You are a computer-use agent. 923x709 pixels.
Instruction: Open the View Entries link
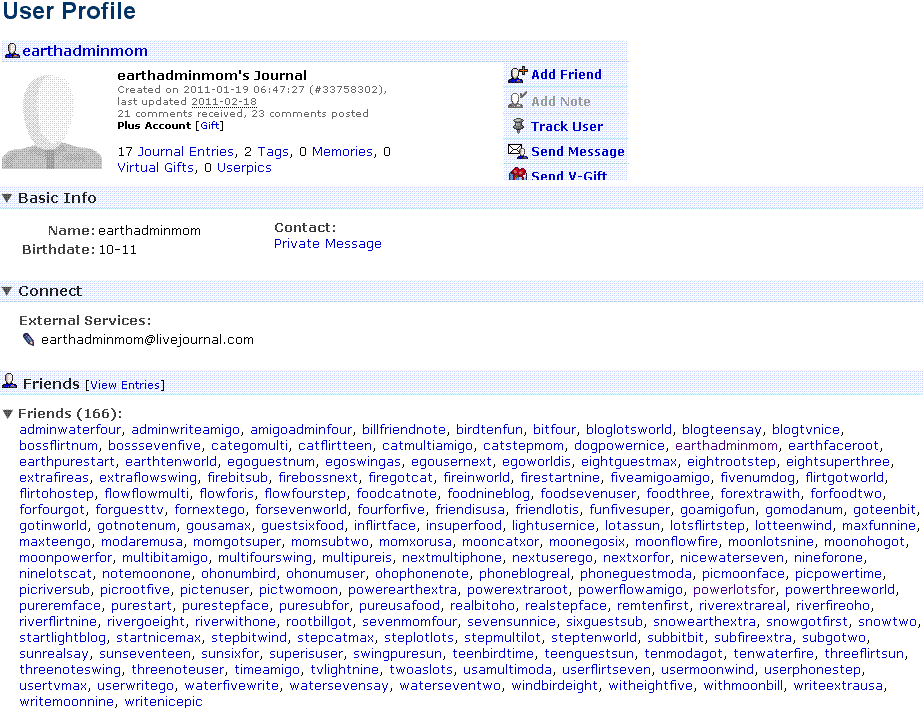125,385
